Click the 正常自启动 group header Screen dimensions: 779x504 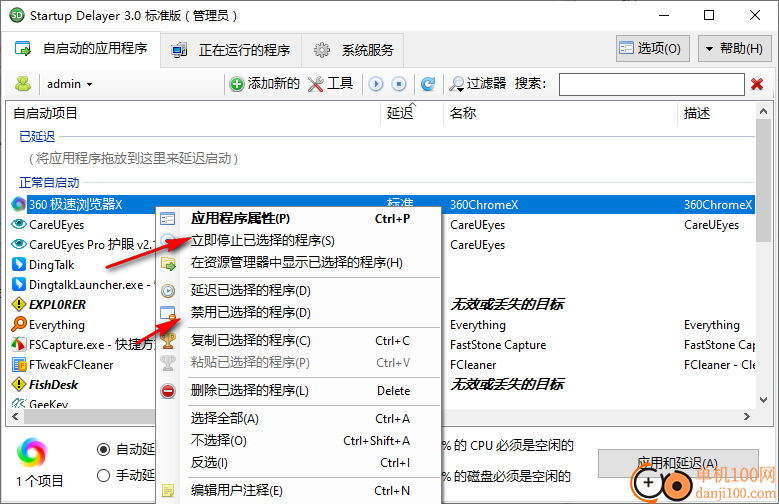point(49,183)
